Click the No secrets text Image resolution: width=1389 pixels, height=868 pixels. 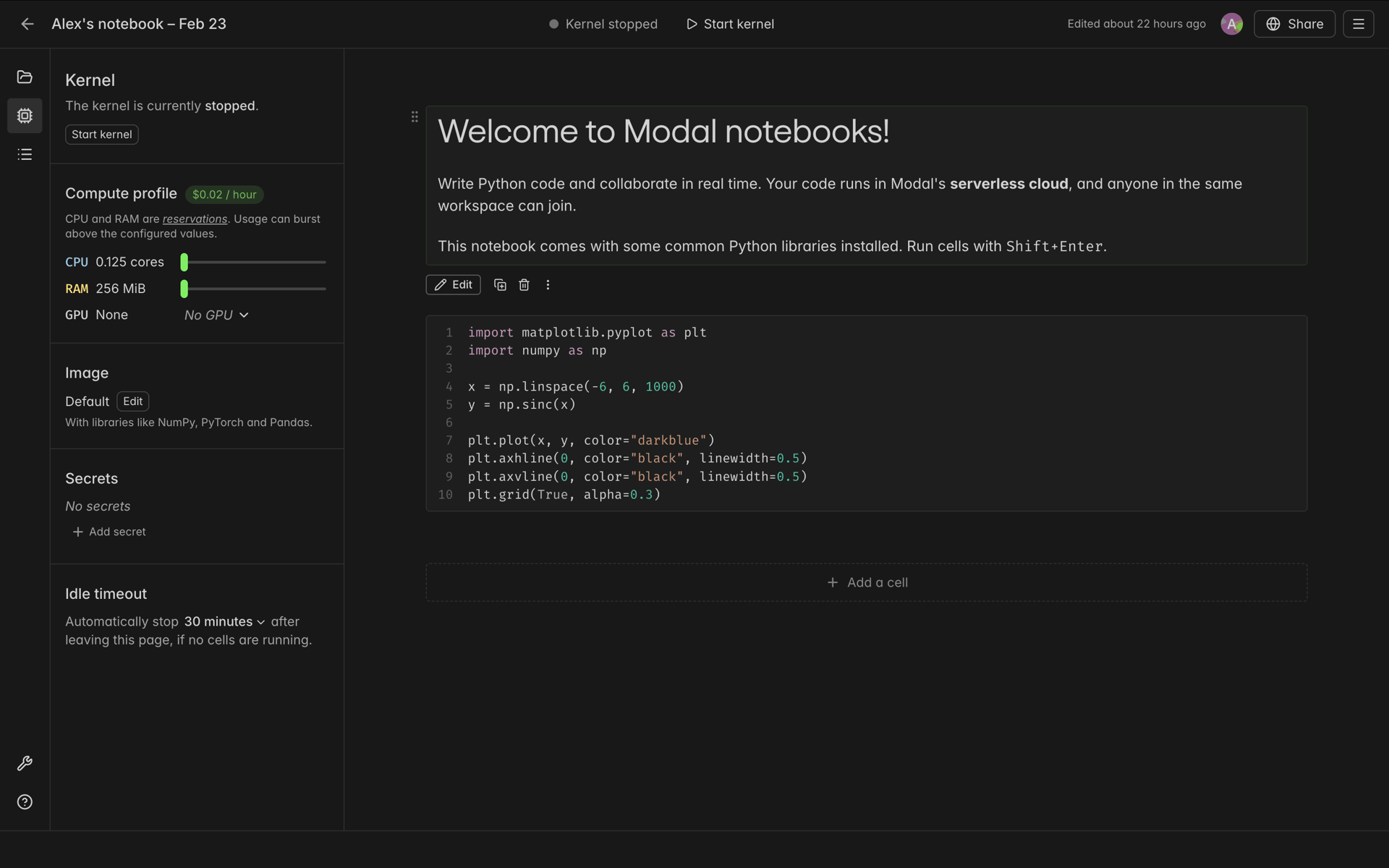pos(98,506)
